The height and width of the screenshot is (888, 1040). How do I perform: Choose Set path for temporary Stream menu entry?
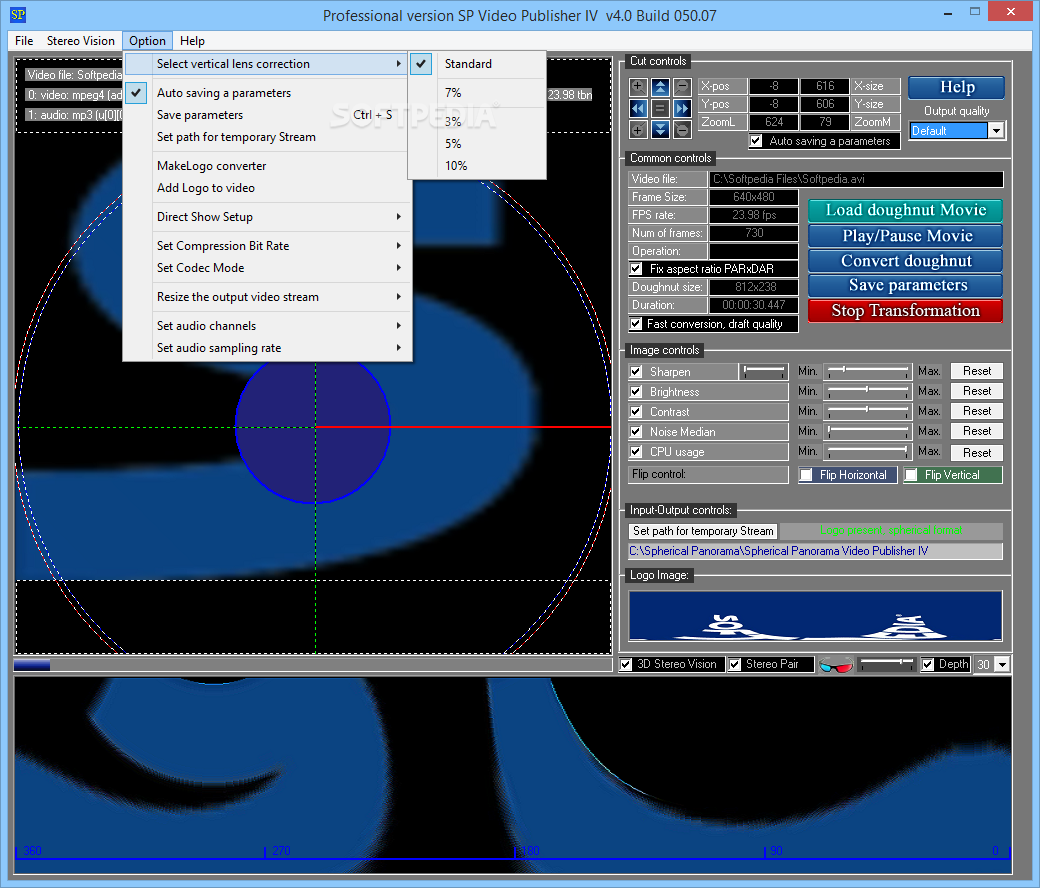(x=267, y=137)
